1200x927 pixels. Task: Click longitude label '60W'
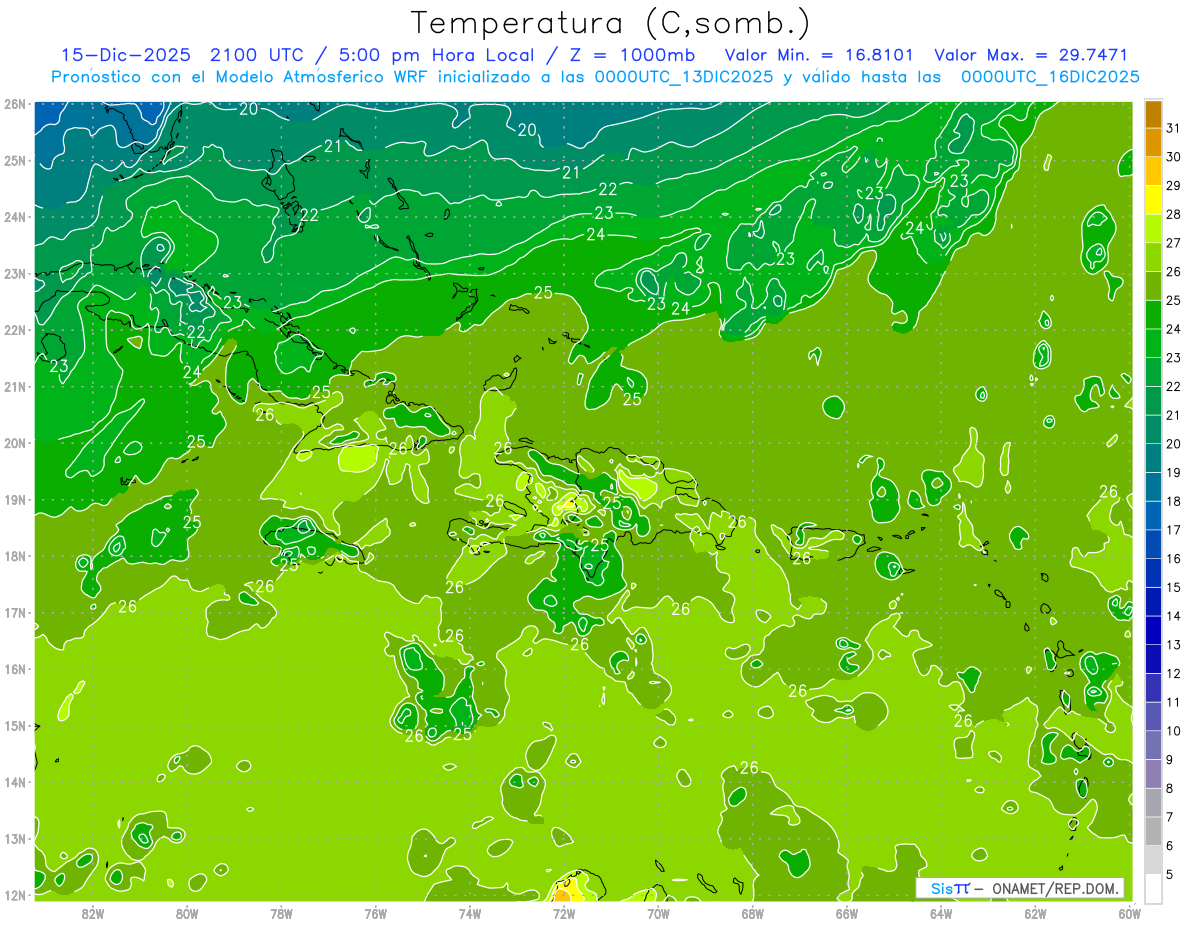(x=1129, y=913)
